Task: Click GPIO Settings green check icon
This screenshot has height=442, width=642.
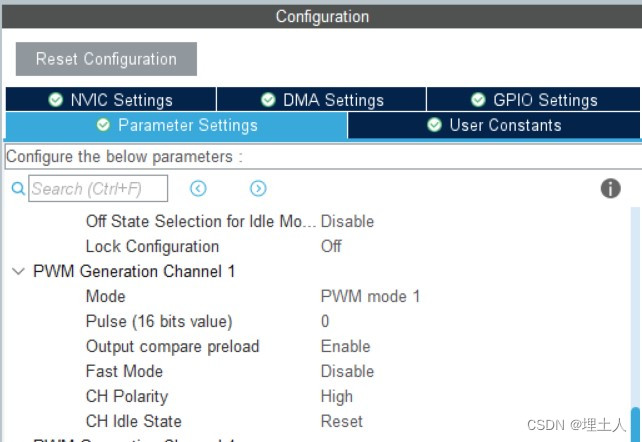Action: tap(478, 99)
